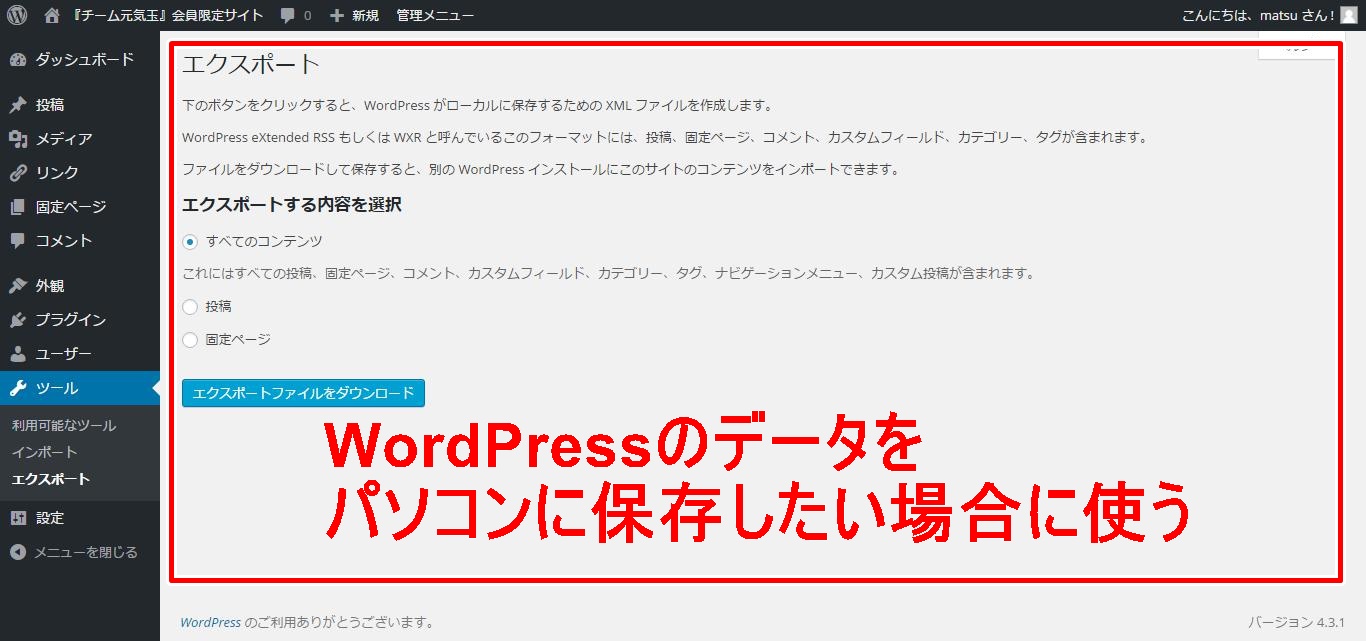1366x641 pixels.
Task: Click こんにちは、matsu さん account menu
Action: click(1258, 16)
